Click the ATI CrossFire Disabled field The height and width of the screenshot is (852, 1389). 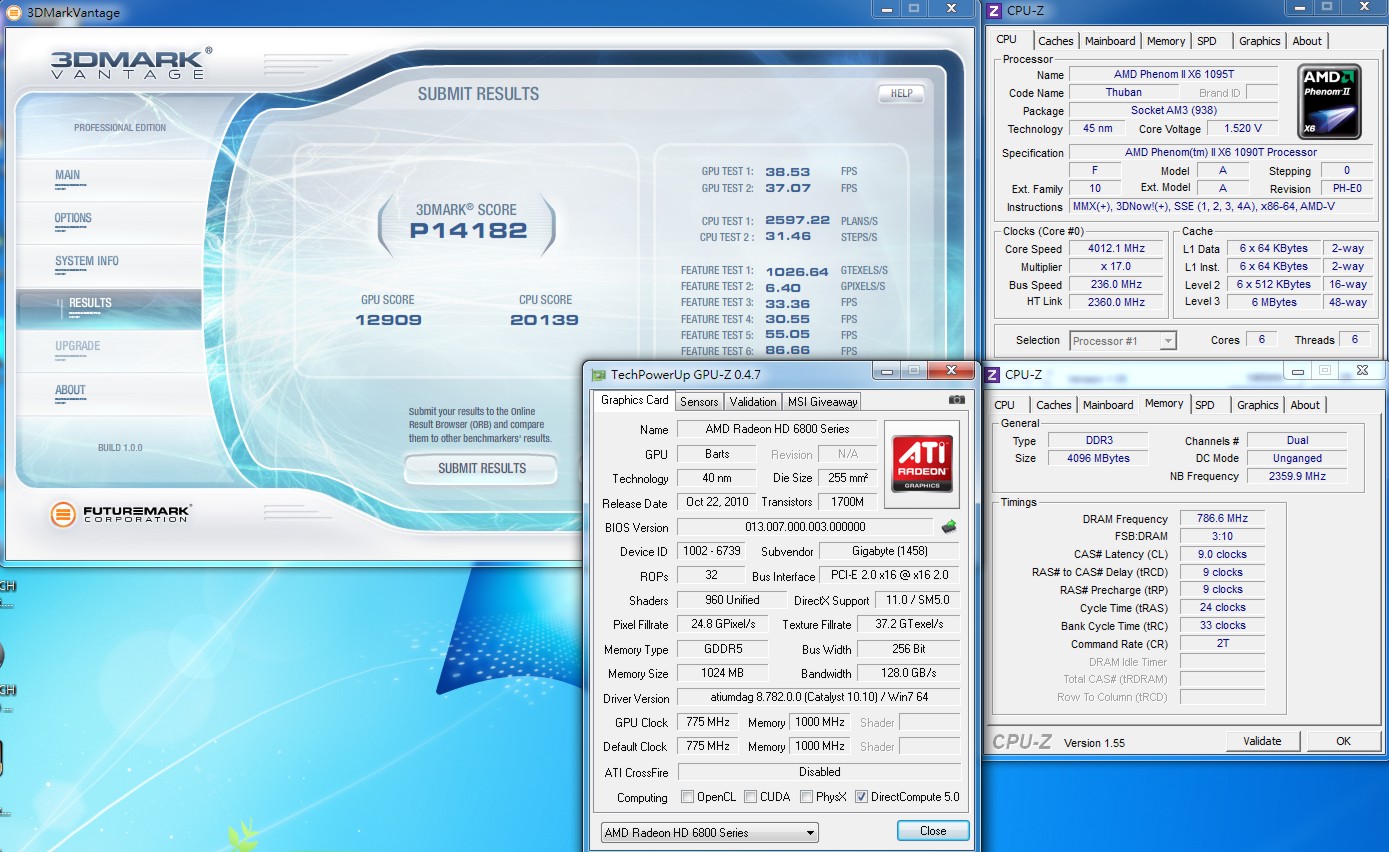coord(819,772)
